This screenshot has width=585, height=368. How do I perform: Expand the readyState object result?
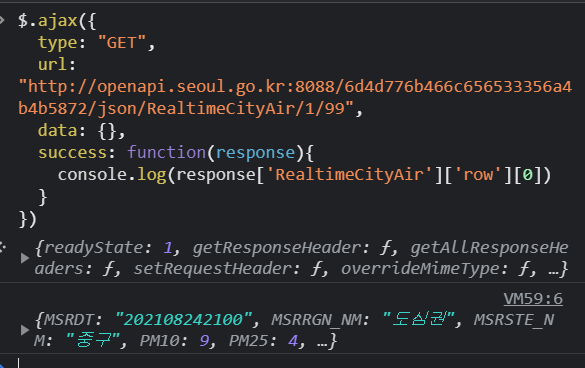tap(25, 258)
